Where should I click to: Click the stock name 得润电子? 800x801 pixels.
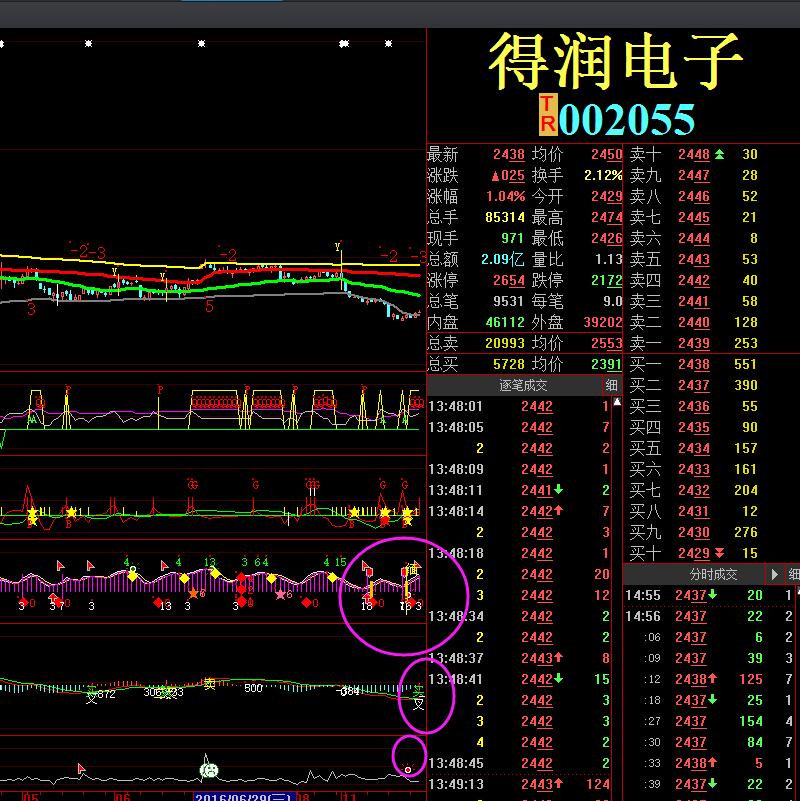coord(615,61)
